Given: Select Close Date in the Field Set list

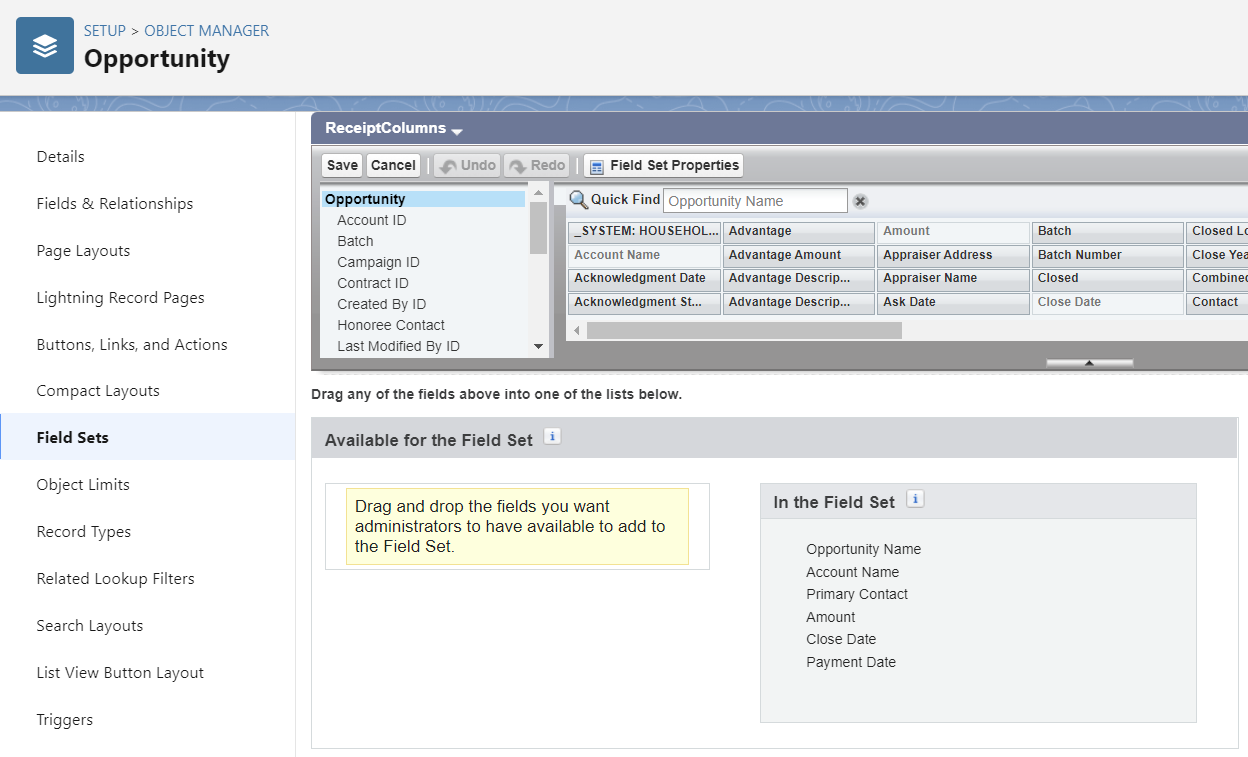Looking at the screenshot, I should [841, 639].
